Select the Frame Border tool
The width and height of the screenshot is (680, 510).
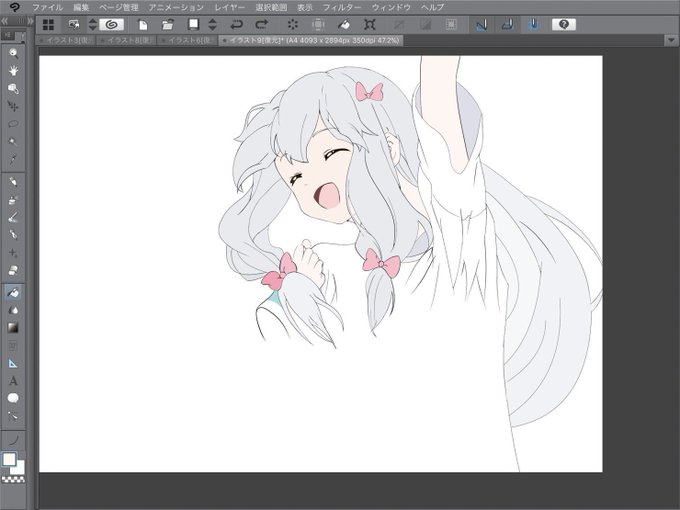[13, 346]
